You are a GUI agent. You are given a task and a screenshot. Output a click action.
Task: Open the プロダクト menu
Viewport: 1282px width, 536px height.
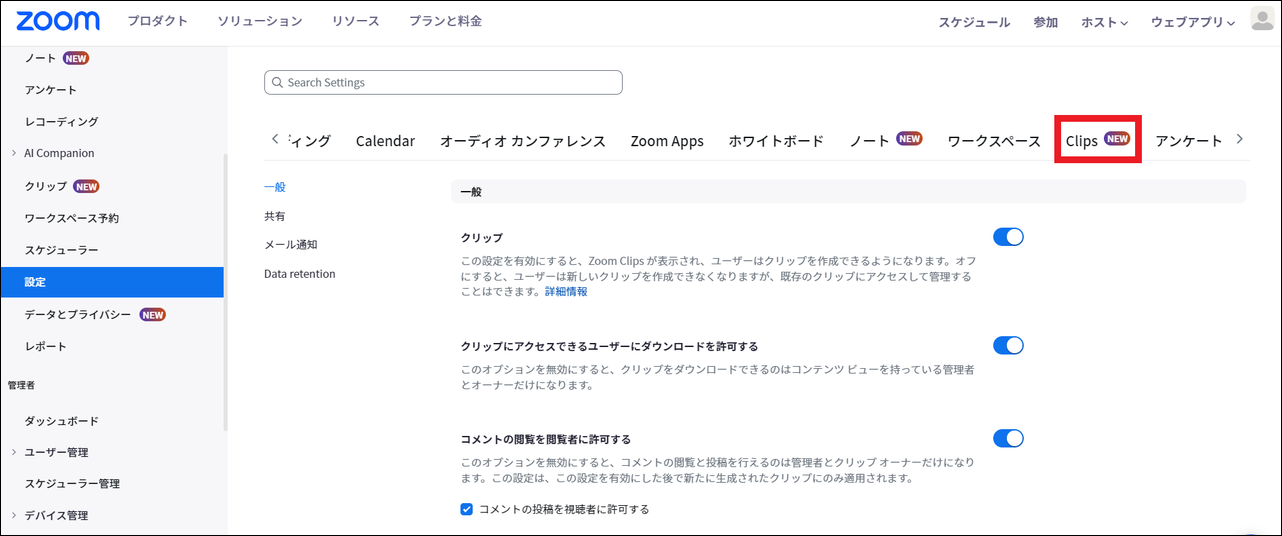coord(158,21)
